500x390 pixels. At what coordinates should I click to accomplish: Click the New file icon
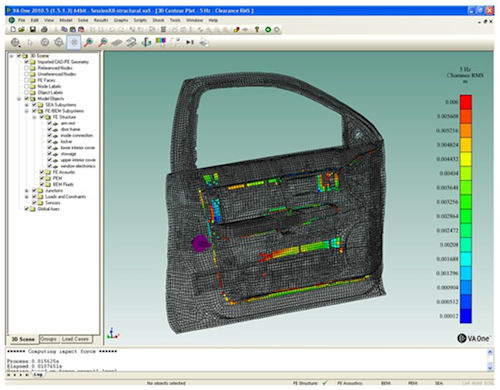13,29
